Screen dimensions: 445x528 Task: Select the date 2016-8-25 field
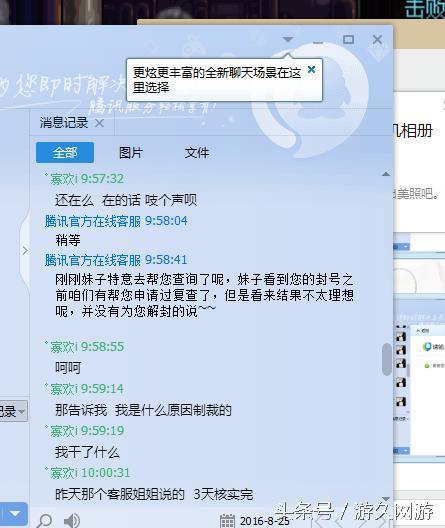pyautogui.click(x=264, y=521)
